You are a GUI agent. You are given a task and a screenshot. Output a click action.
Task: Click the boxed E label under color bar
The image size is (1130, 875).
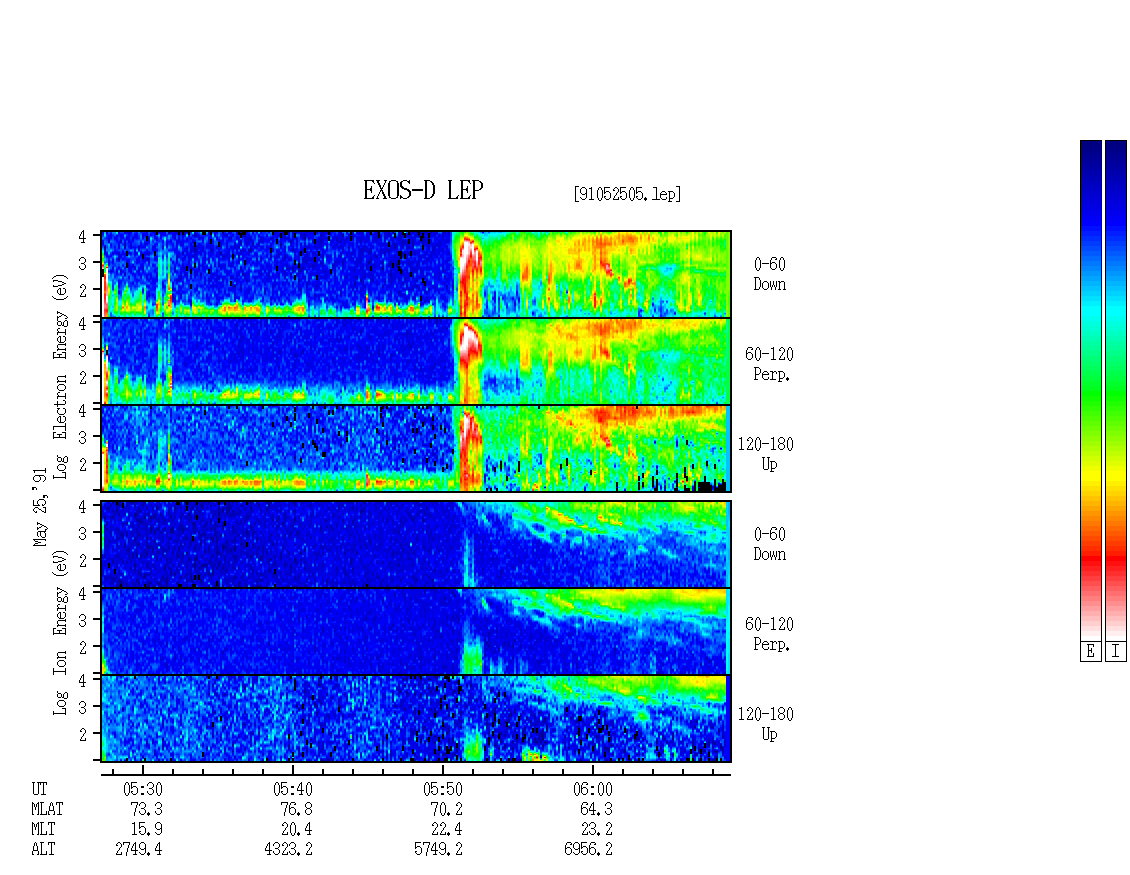pos(1090,652)
